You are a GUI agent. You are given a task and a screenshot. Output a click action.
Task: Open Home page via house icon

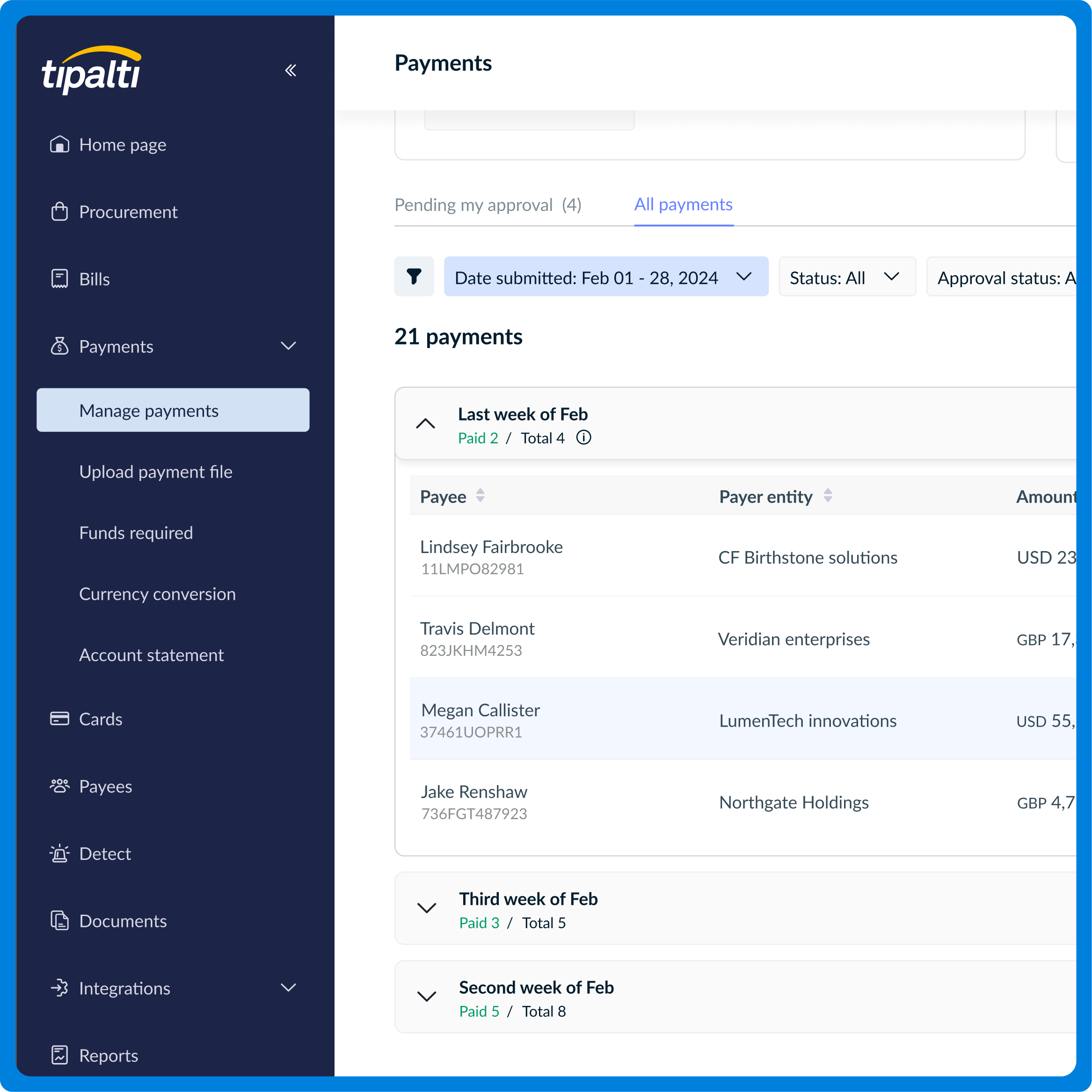click(59, 145)
